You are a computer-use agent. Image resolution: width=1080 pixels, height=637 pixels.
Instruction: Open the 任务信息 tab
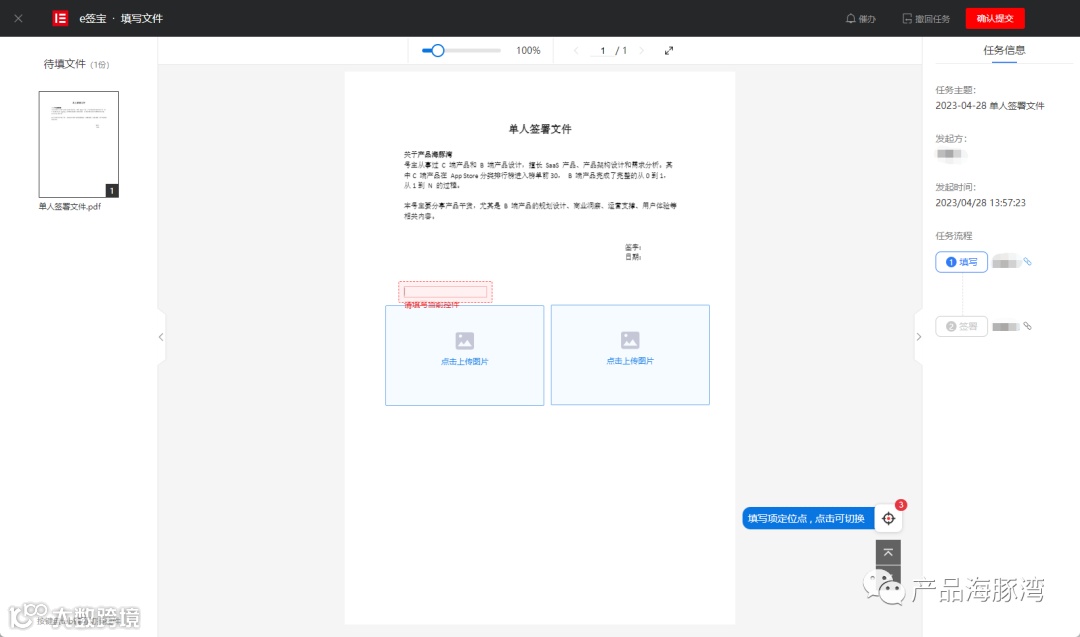click(1004, 50)
